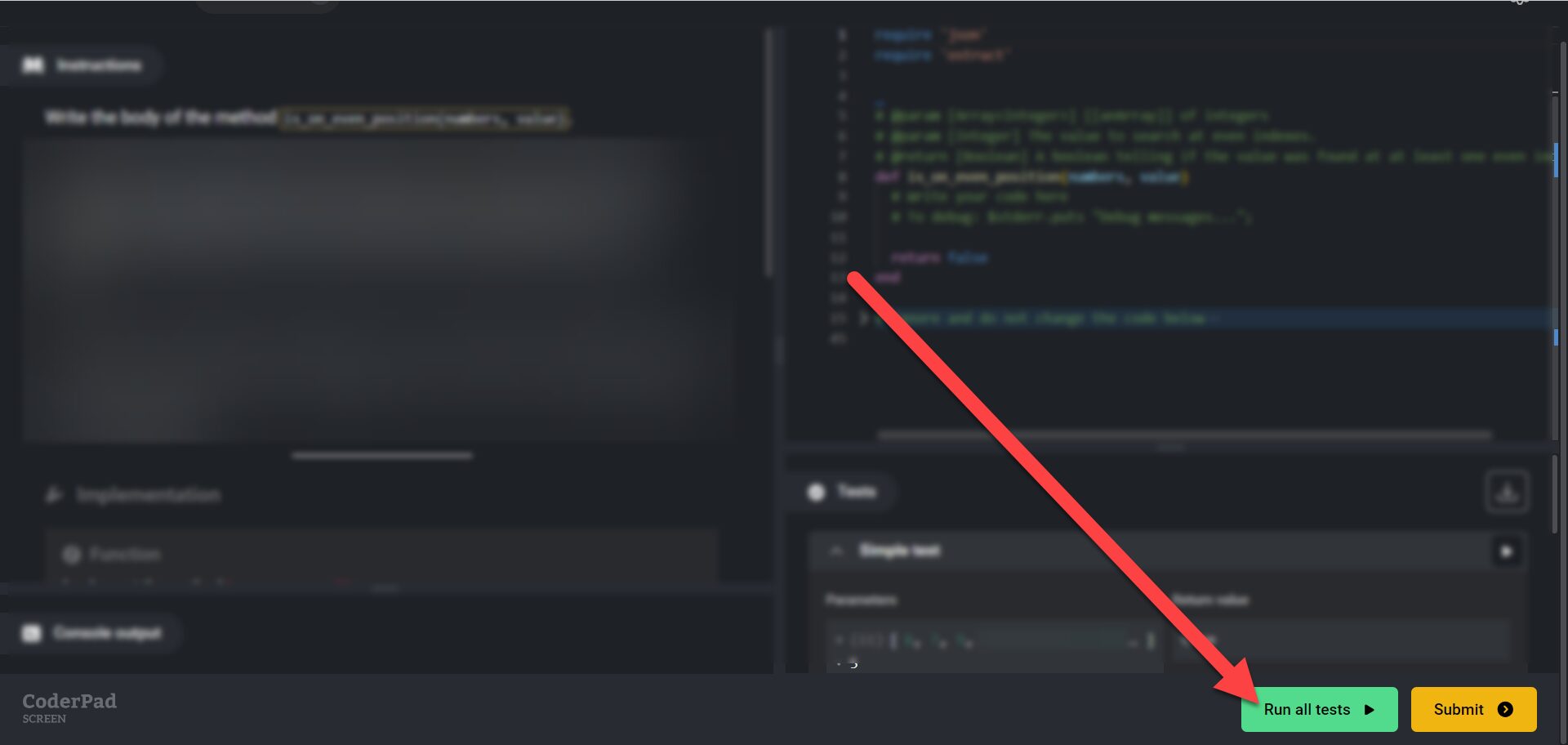This screenshot has width=1568, height=745.
Task: Click the icon next to Implementation heading
Action: pyautogui.click(x=54, y=495)
